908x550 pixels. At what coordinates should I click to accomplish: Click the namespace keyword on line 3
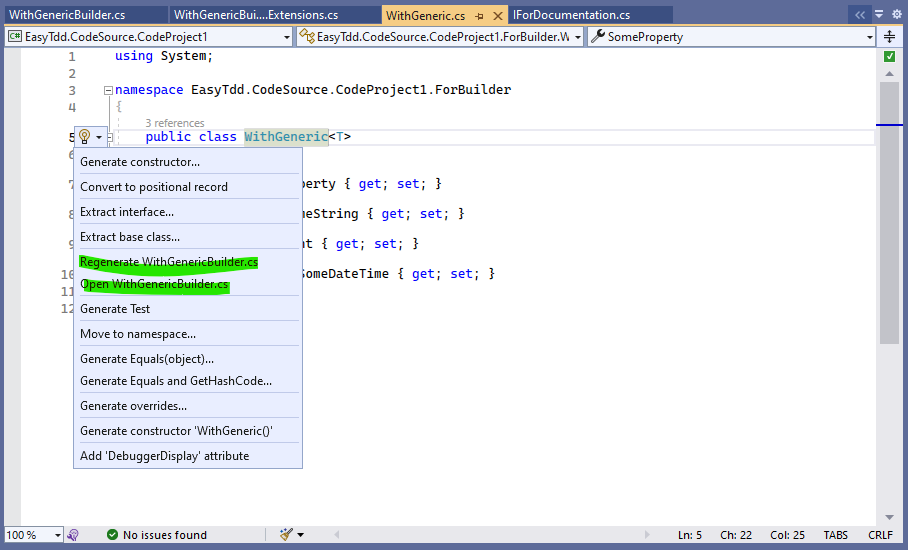tap(149, 90)
